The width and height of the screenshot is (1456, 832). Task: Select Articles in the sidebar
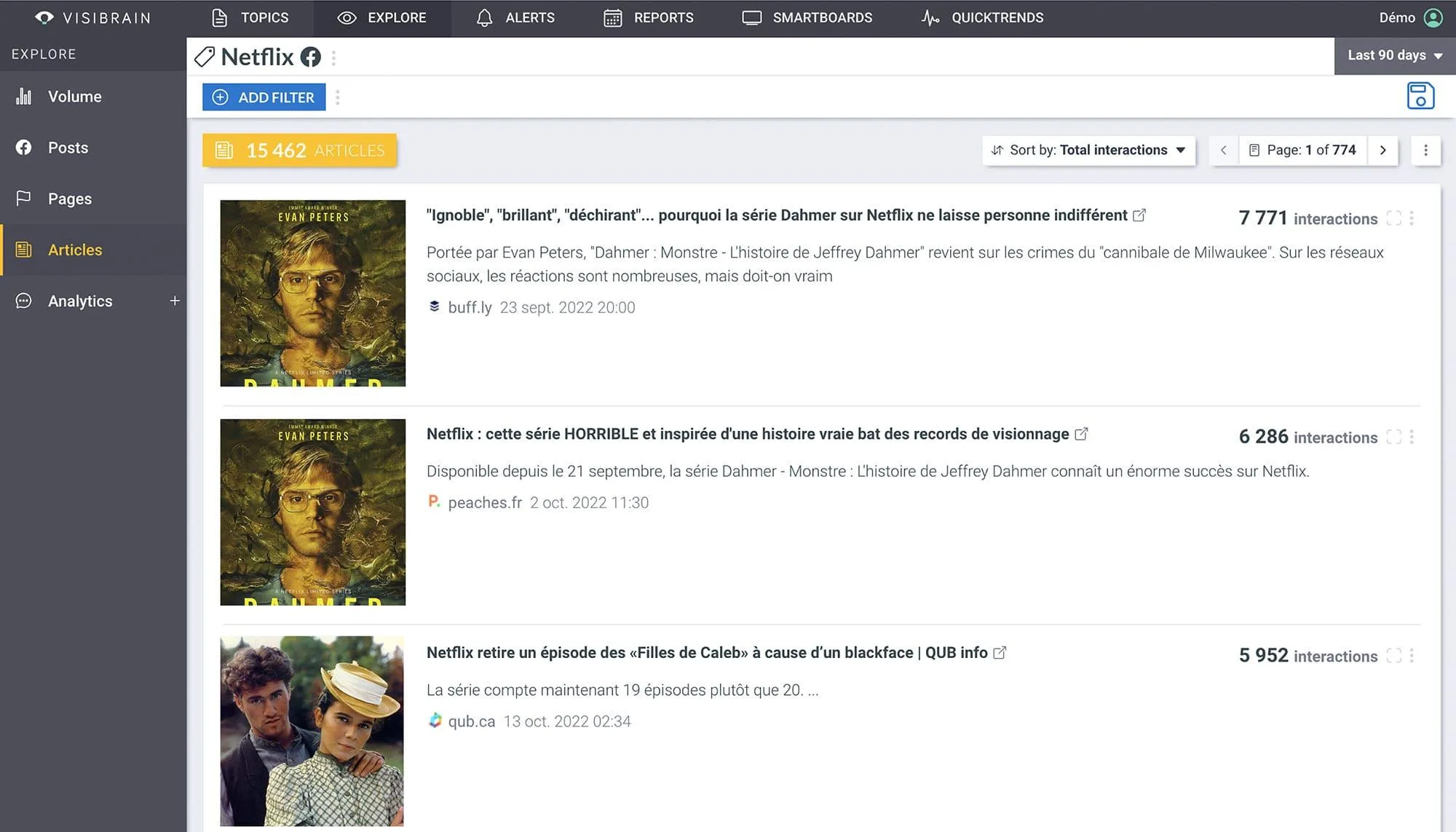coord(93,250)
